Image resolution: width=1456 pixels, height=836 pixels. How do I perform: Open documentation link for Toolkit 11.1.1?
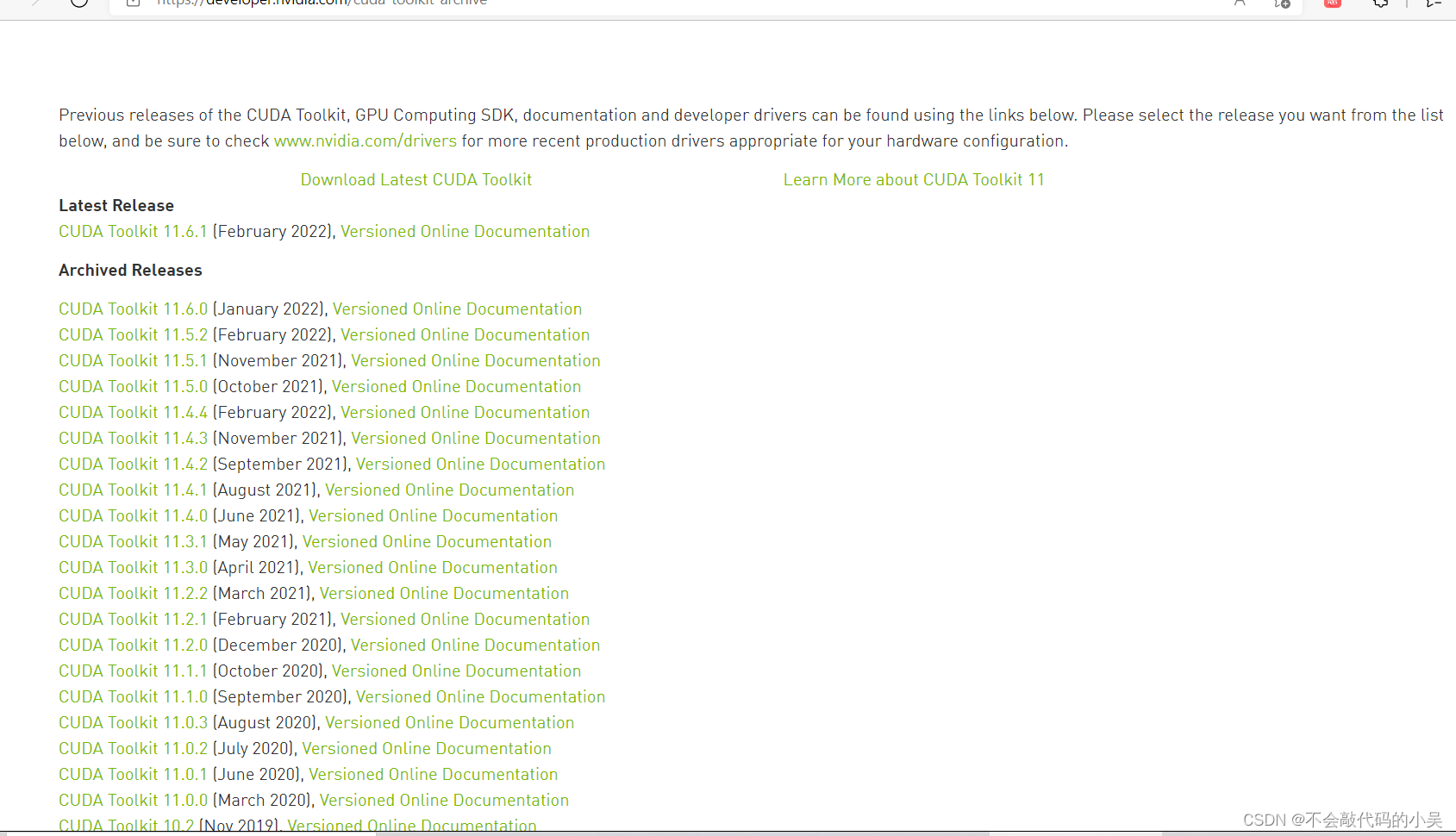pyautogui.click(x=457, y=671)
